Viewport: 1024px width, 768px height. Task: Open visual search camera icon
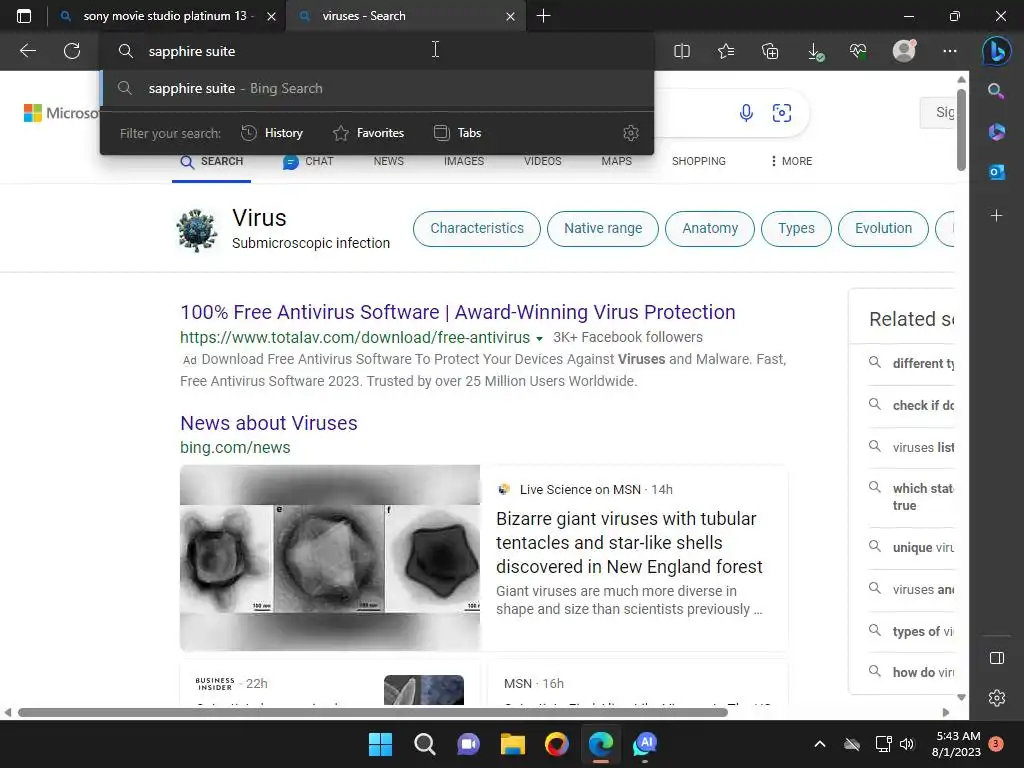click(782, 113)
